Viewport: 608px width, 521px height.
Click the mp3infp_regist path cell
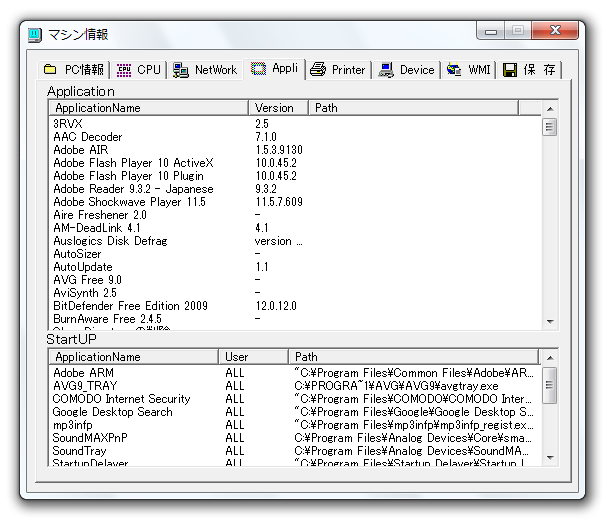(x=414, y=424)
